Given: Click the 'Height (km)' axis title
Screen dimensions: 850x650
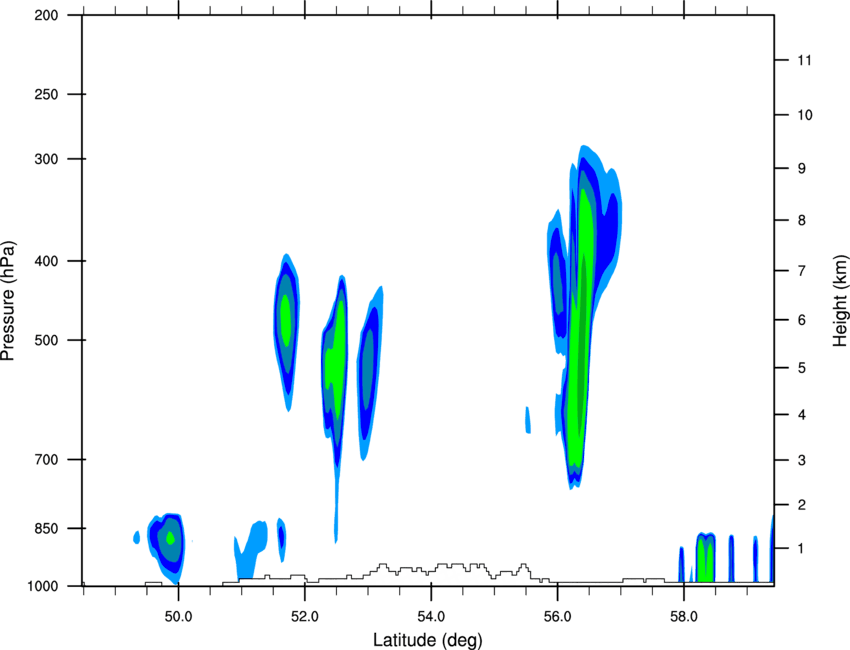Looking at the screenshot, I should 840,300.
